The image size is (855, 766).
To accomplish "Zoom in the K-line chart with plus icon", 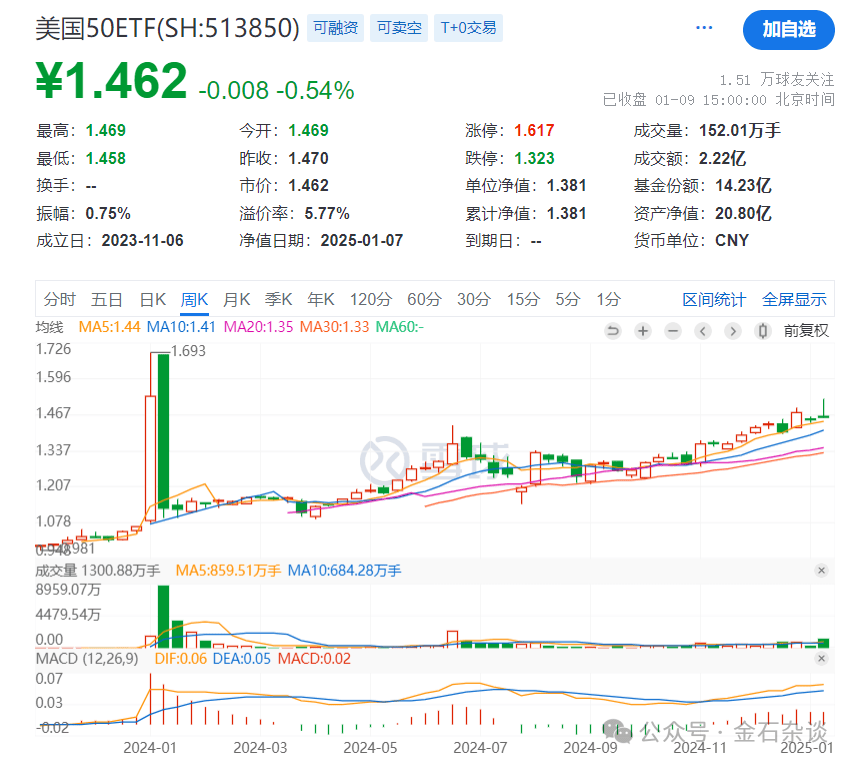I will [643, 331].
